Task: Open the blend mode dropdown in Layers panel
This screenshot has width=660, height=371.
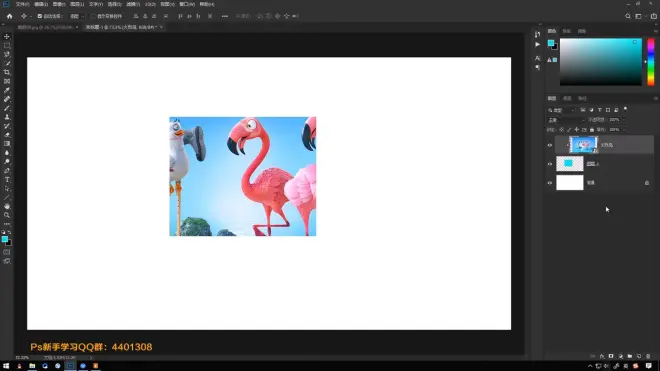Action: tap(566, 120)
